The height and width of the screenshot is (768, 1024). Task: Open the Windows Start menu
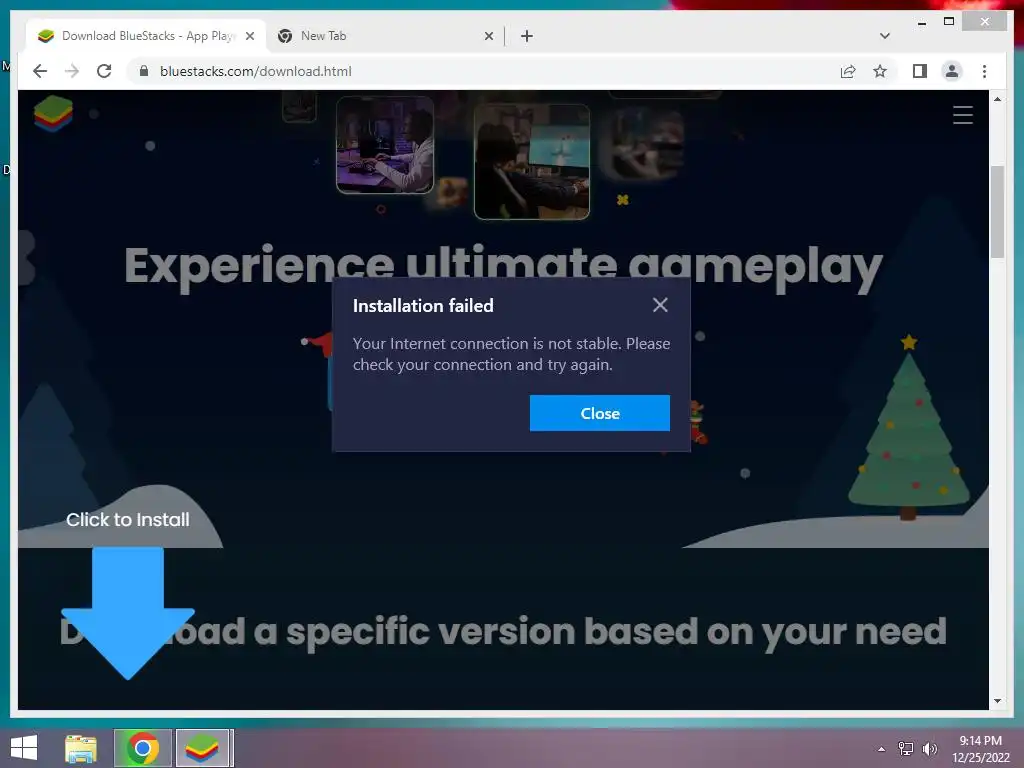click(x=24, y=748)
